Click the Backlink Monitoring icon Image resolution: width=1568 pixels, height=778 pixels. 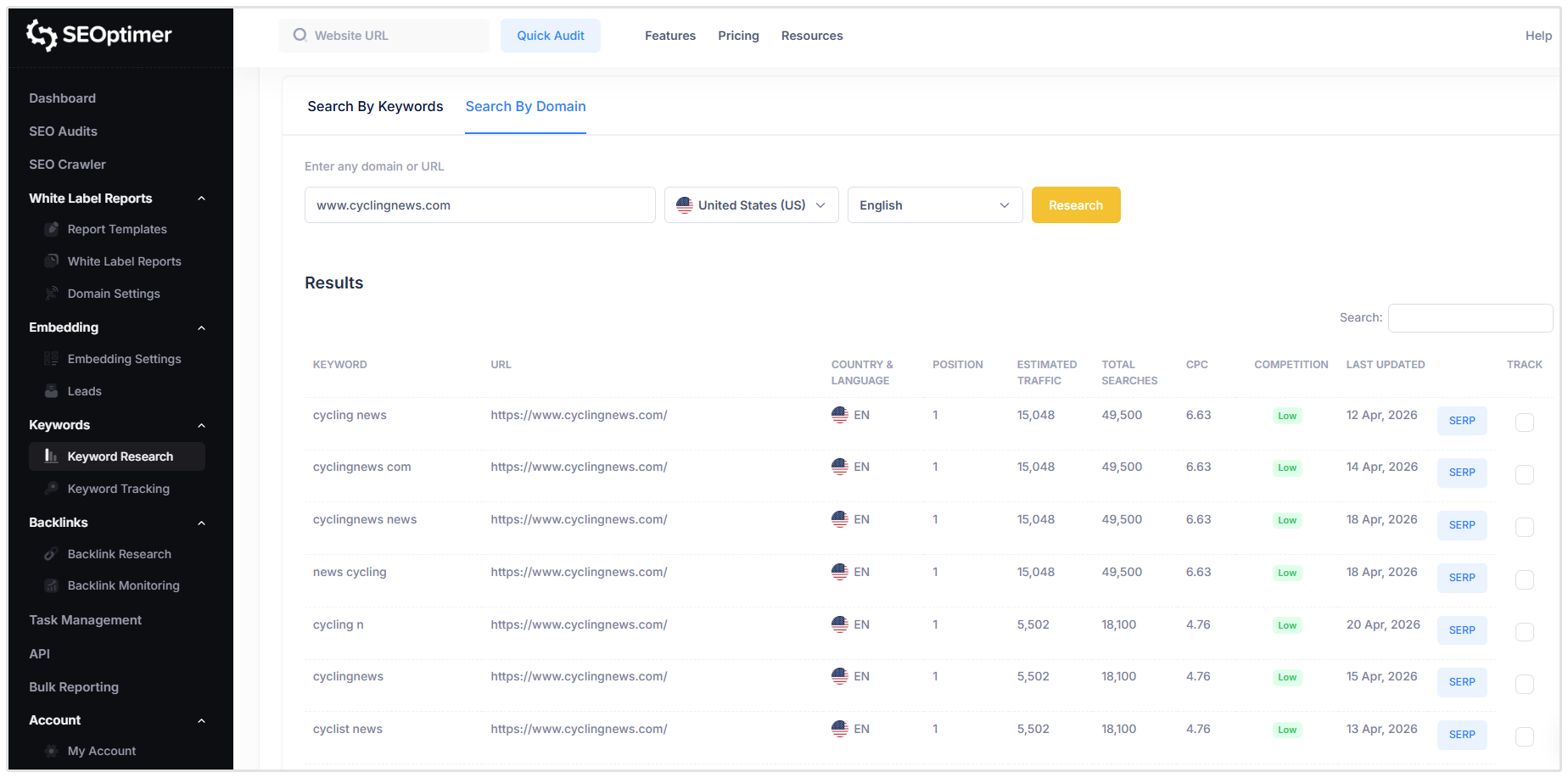pyautogui.click(x=52, y=585)
